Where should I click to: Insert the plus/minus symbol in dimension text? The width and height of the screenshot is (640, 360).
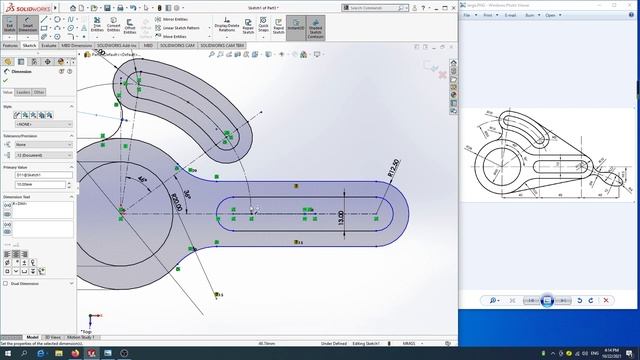click(24, 262)
